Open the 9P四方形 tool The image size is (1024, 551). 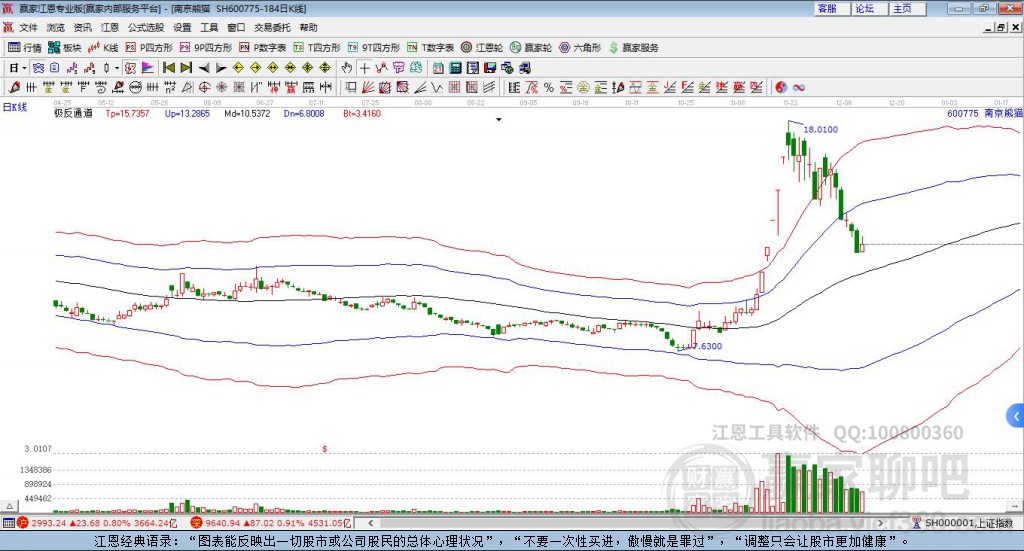[x=206, y=48]
